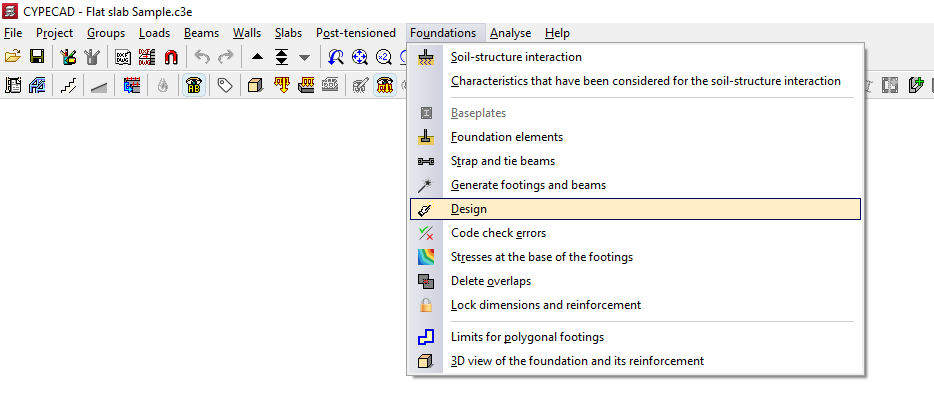This screenshot has height=412, width=934.
Task: Click the open folder icon
Action: (x=13, y=57)
